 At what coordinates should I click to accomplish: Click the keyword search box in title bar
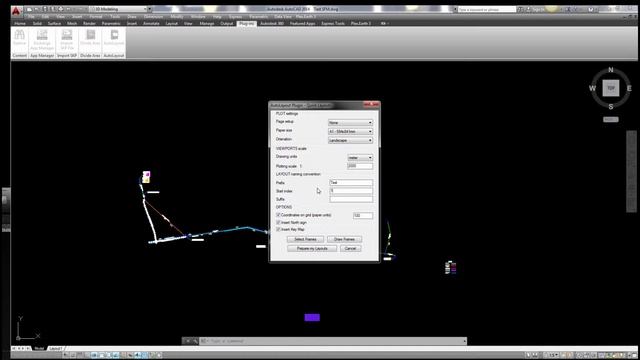click(x=487, y=9)
